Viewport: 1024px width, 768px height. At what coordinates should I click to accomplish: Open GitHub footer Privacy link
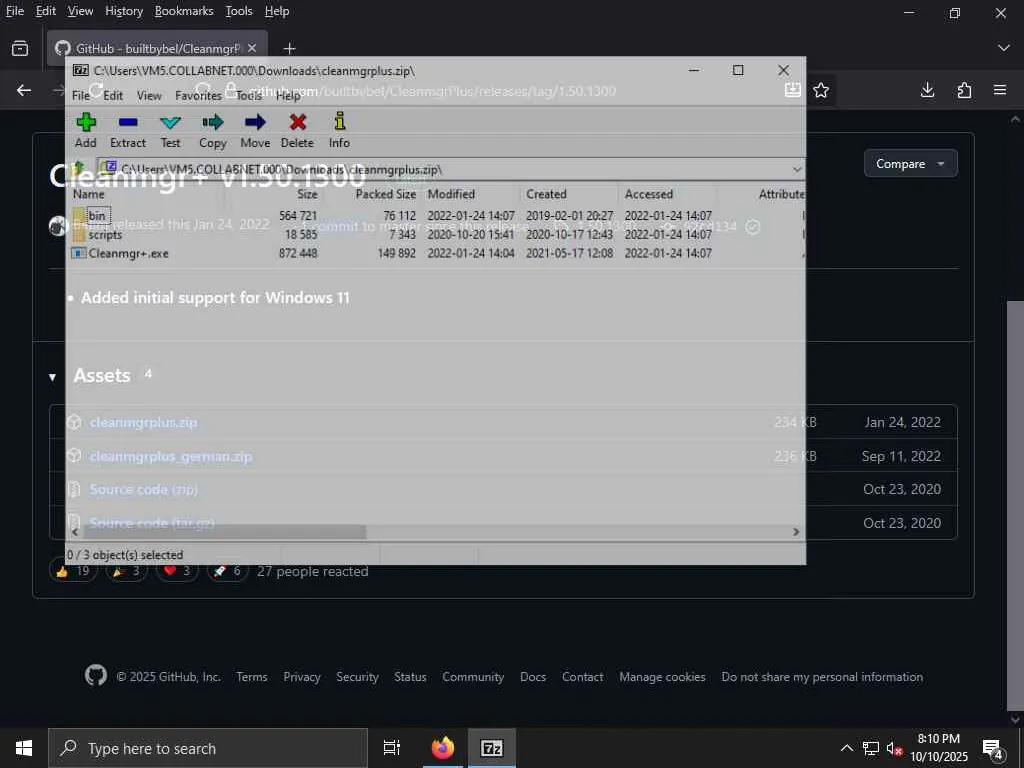(302, 677)
